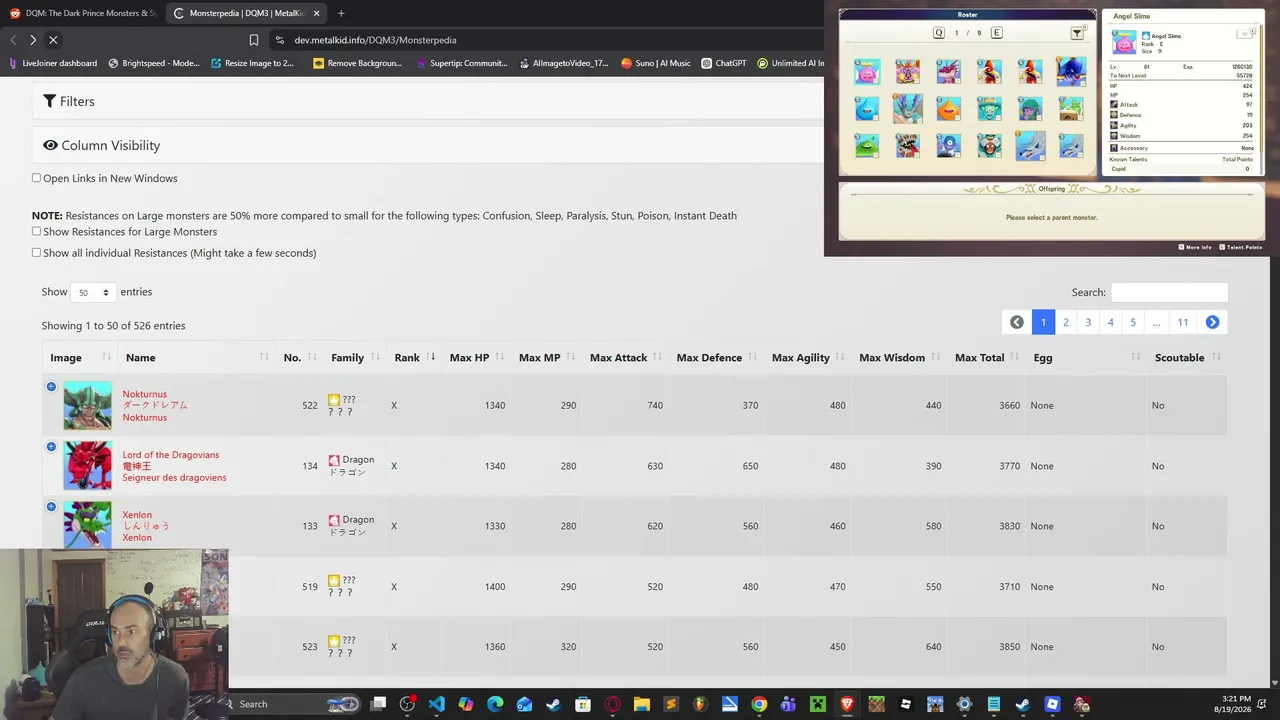The image size is (1280, 720).
Task: Click the Lord of the Dragovians image
Action: 88,465
